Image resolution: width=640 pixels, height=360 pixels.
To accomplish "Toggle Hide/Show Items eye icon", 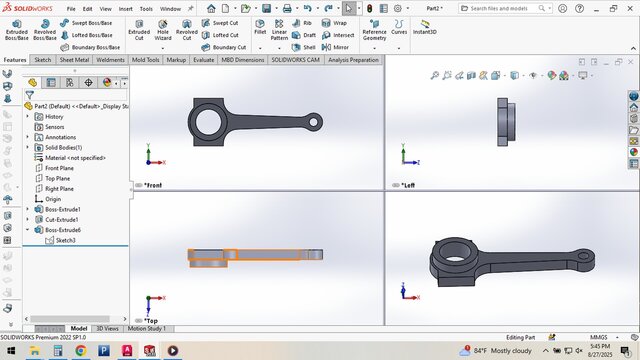I will 533,76.
